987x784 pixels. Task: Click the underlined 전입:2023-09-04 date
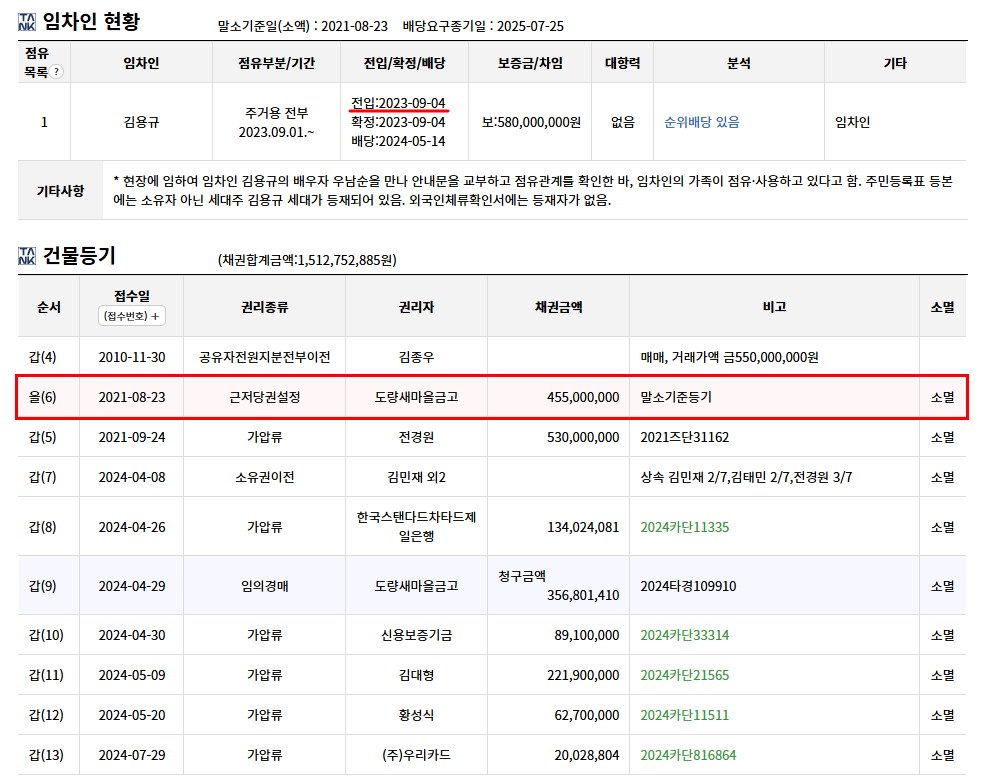coord(398,103)
